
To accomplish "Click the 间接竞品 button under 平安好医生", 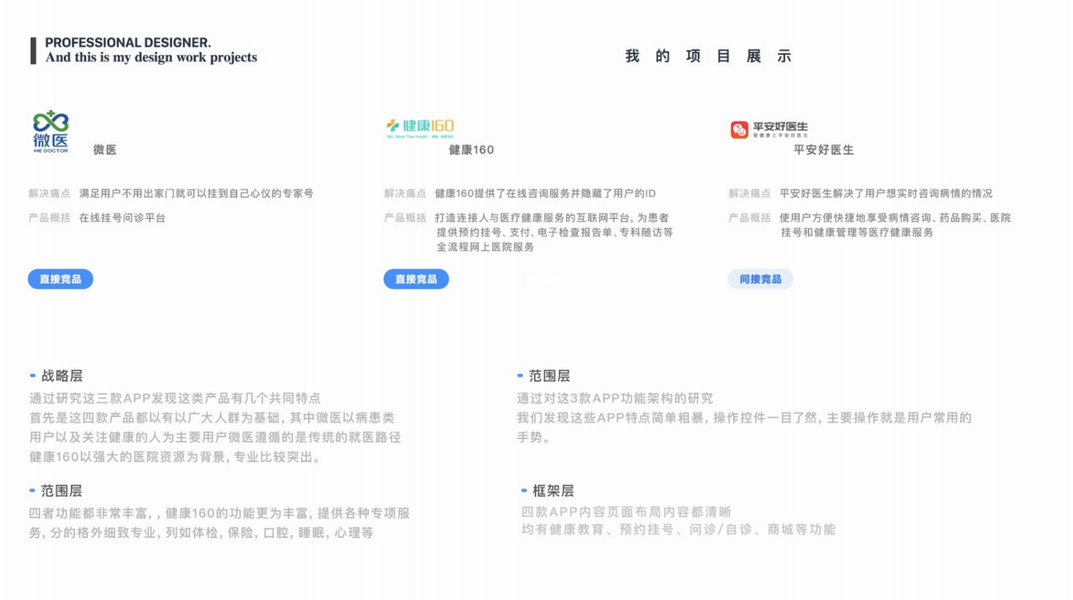I will (x=760, y=279).
